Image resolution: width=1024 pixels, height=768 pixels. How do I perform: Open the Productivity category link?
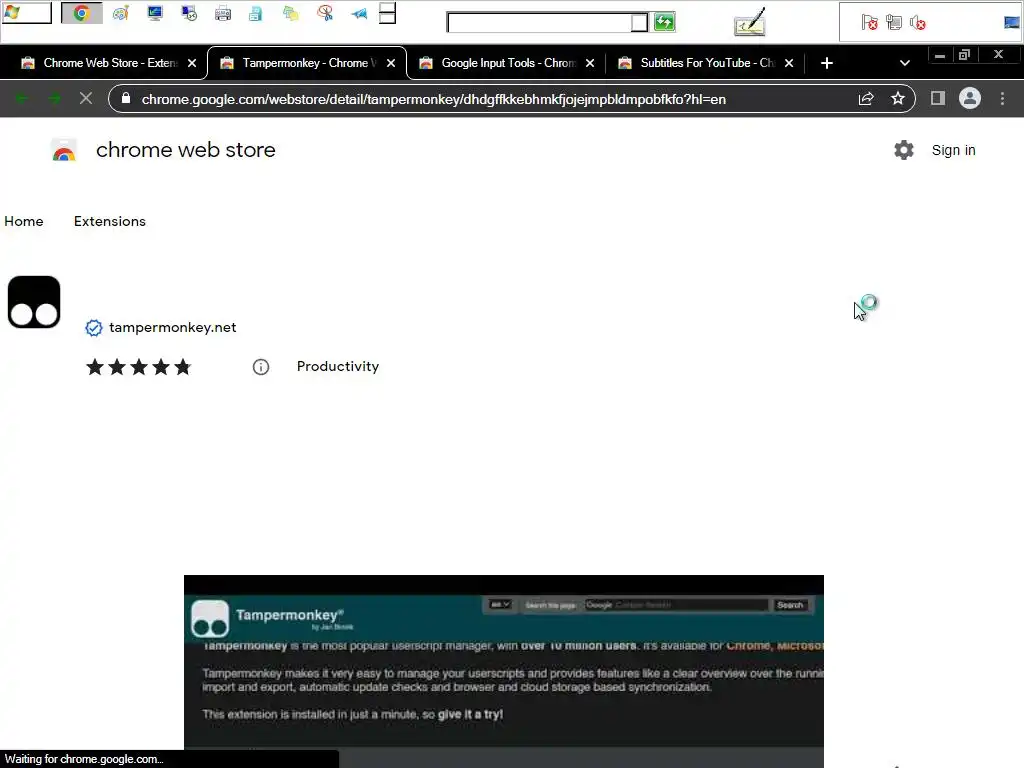(x=338, y=366)
